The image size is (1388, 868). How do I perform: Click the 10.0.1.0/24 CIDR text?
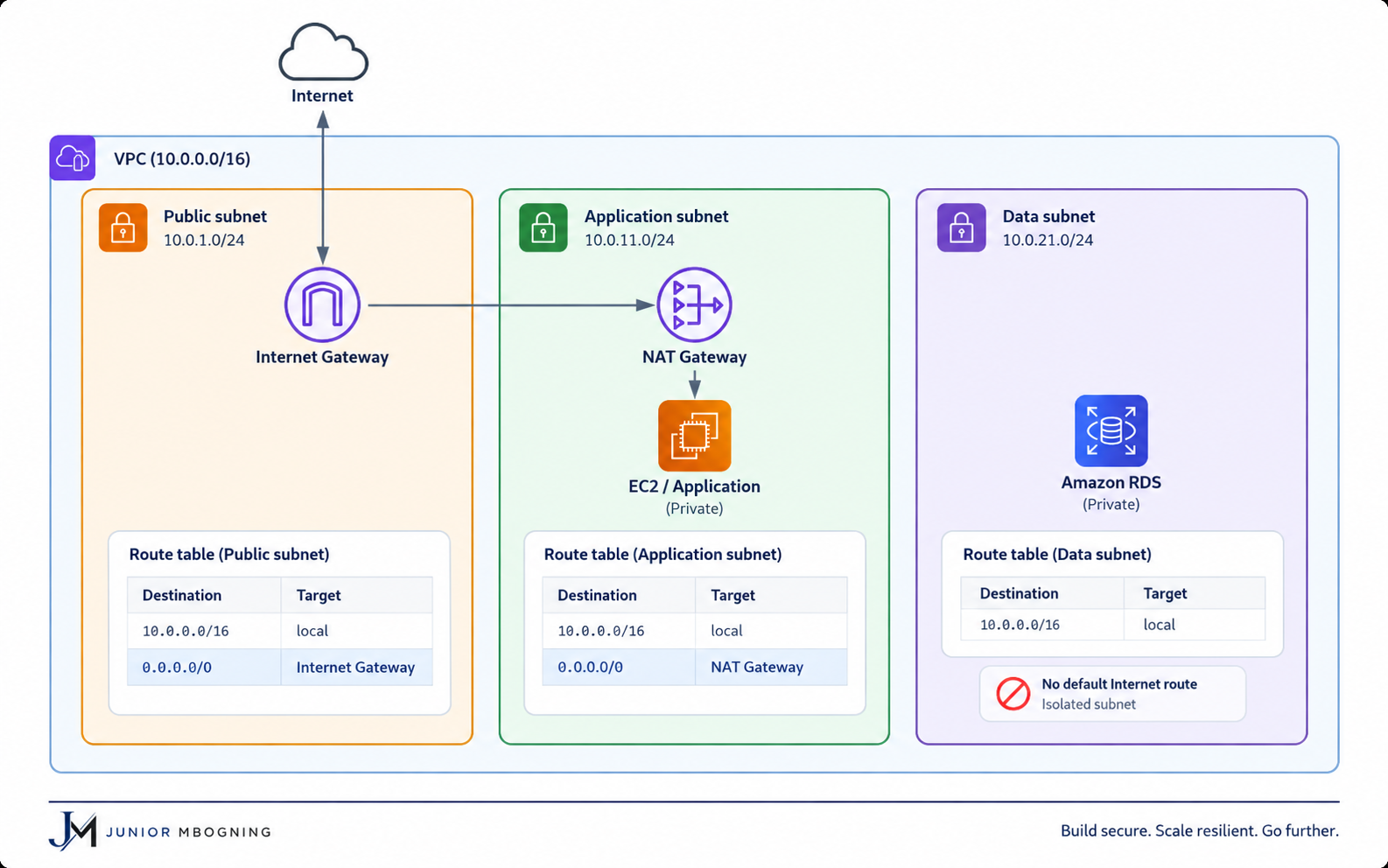click(x=204, y=240)
